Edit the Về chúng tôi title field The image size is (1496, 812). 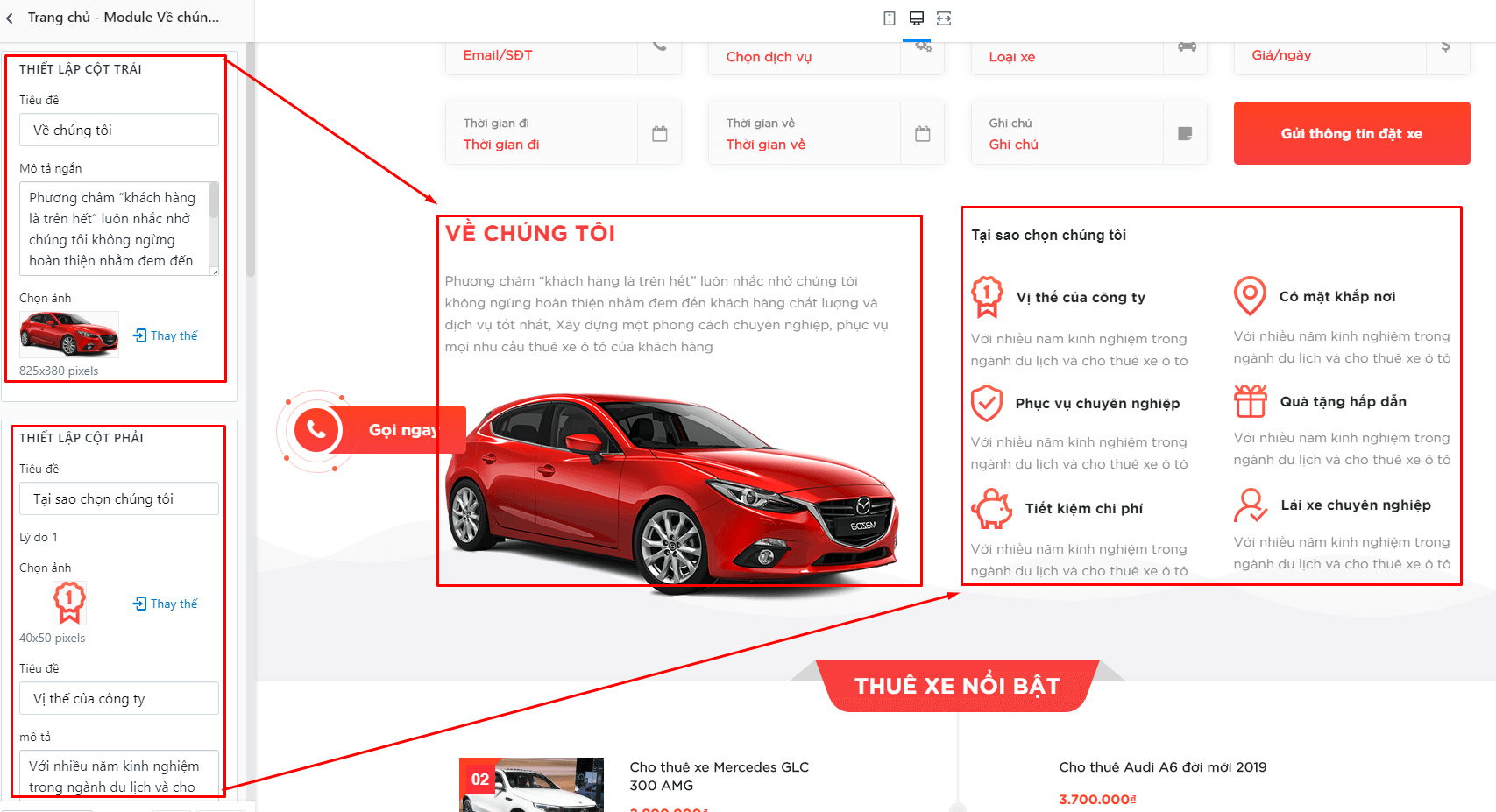119,130
